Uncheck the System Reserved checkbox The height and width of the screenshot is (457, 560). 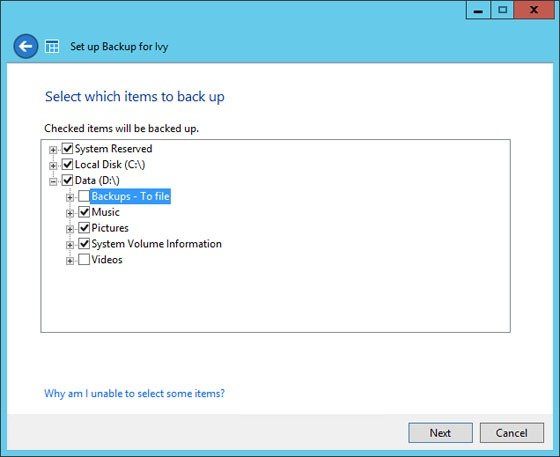(x=68, y=149)
